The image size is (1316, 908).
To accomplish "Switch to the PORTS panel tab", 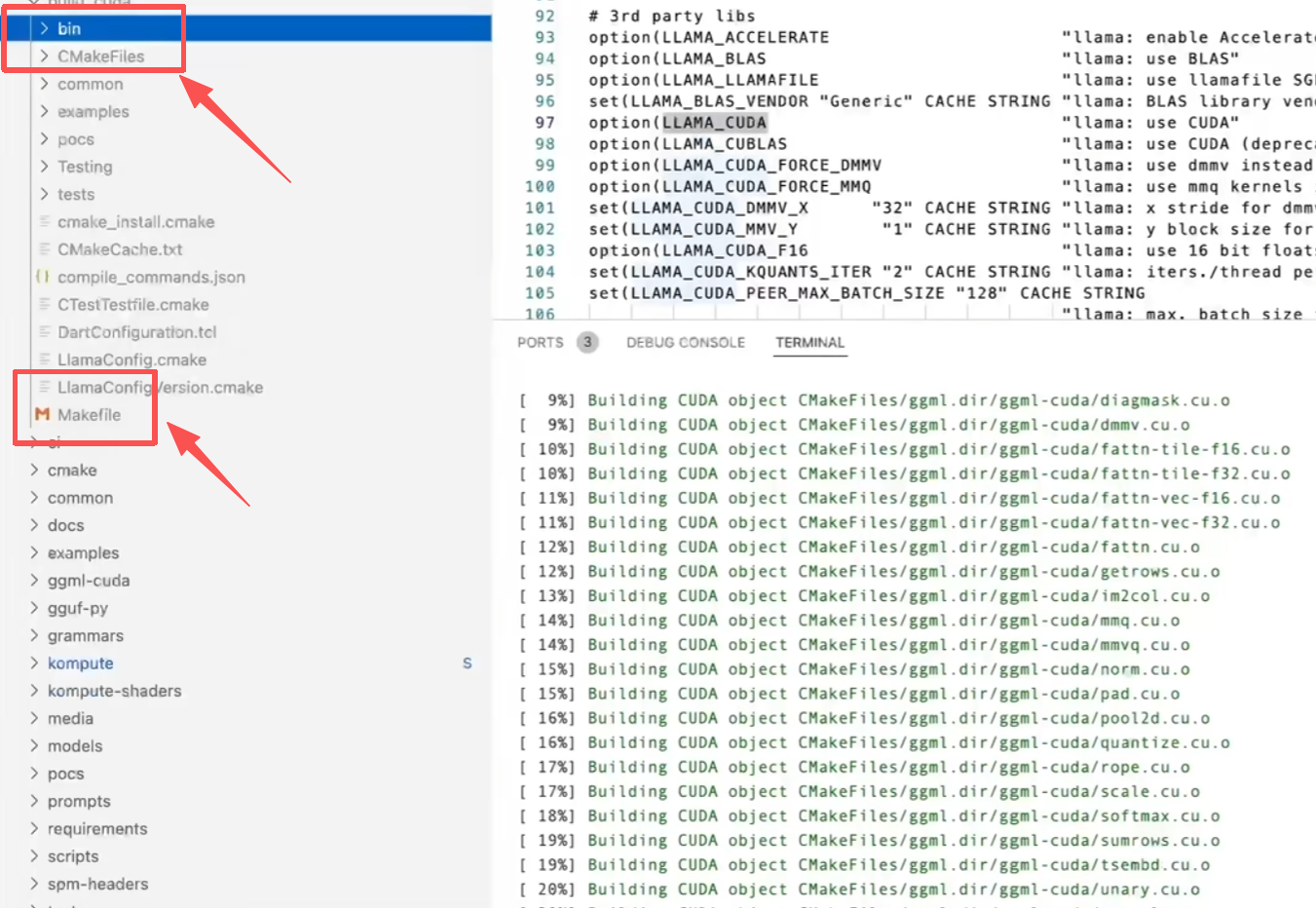I will coord(541,343).
